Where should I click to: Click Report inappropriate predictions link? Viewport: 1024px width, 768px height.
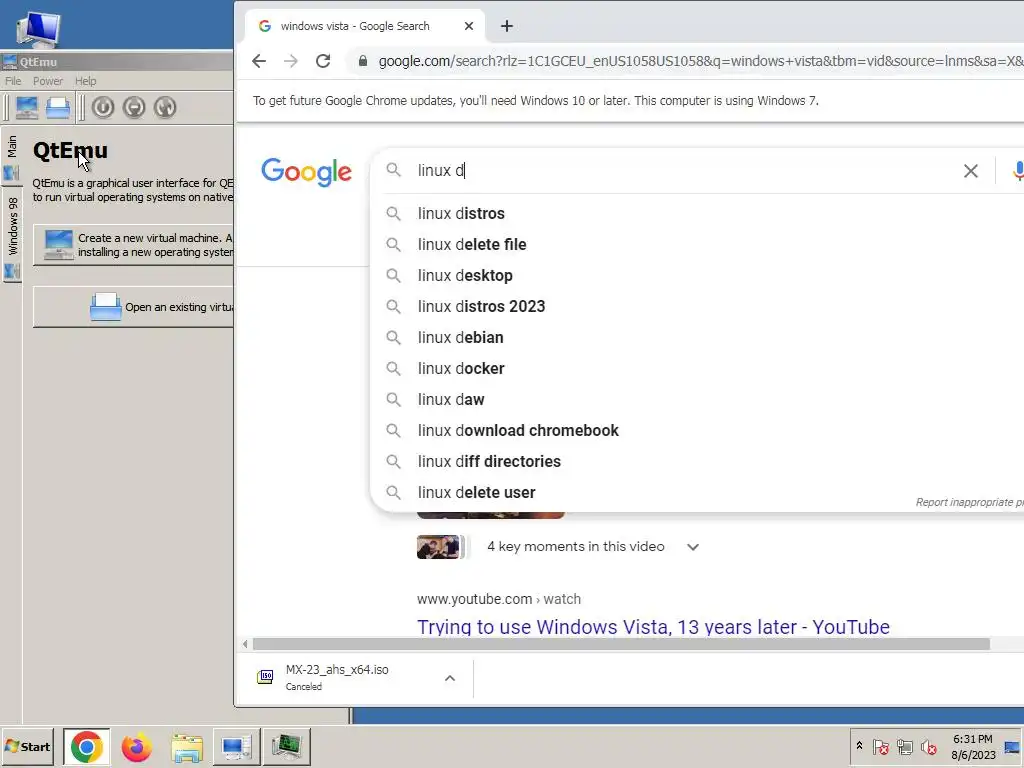pyautogui.click(x=969, y=502)
